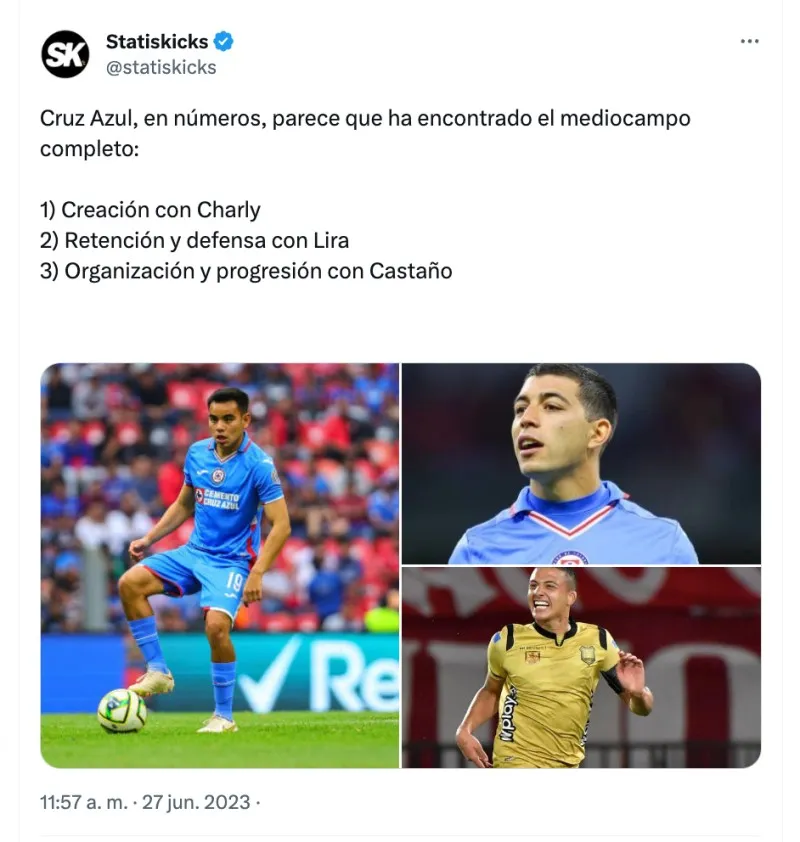
Task: Click the word 'completo:' in the tweet
Action: click(89, 149)
